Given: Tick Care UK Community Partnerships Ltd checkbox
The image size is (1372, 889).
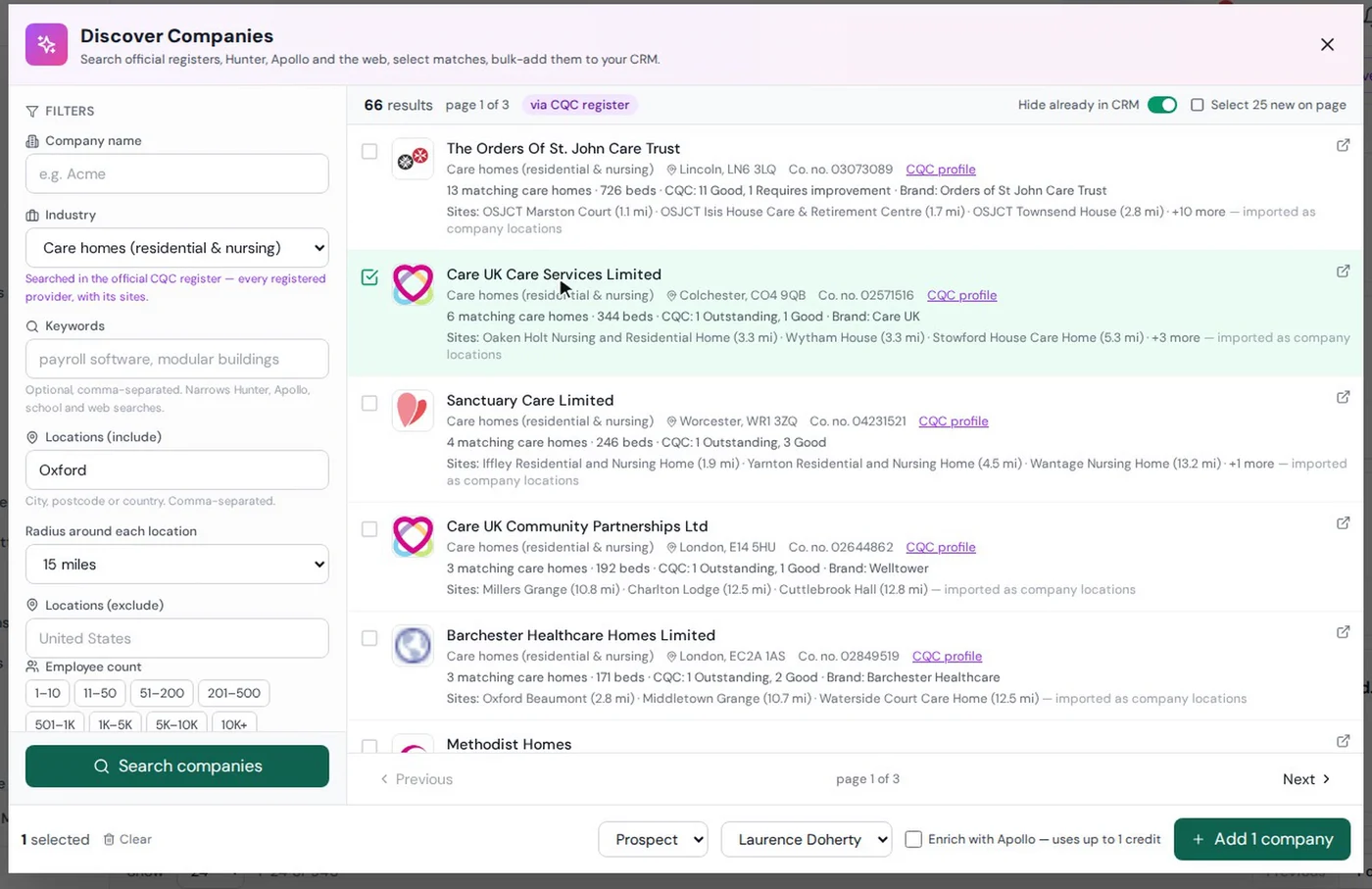Looking at the screenshot, I should (x=369, y=529).
